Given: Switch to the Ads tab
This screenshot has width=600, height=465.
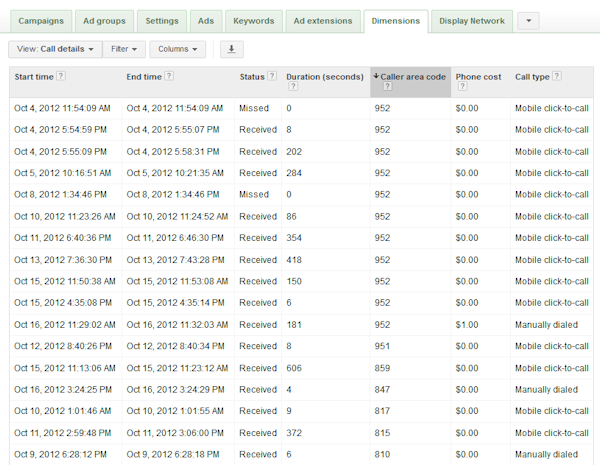Looking at the screenshot, I should click(x=206, y=21).
